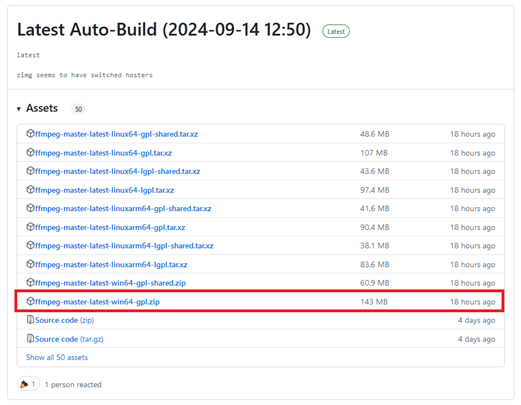Download Source code (tar.gz)
521x405 pixels.
pos(69,339)
